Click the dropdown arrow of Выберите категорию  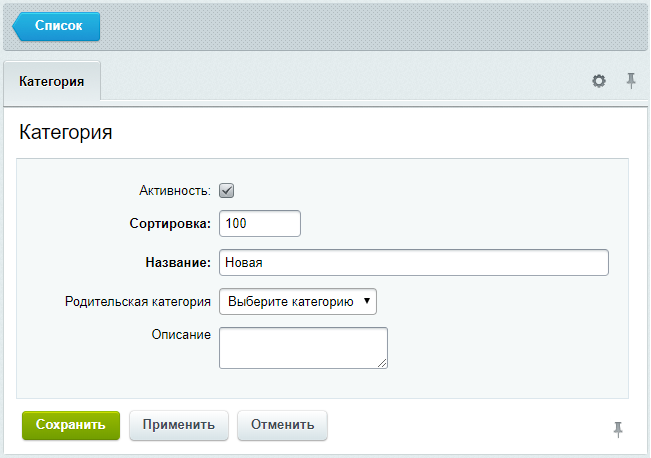click(x=367, y=301)
